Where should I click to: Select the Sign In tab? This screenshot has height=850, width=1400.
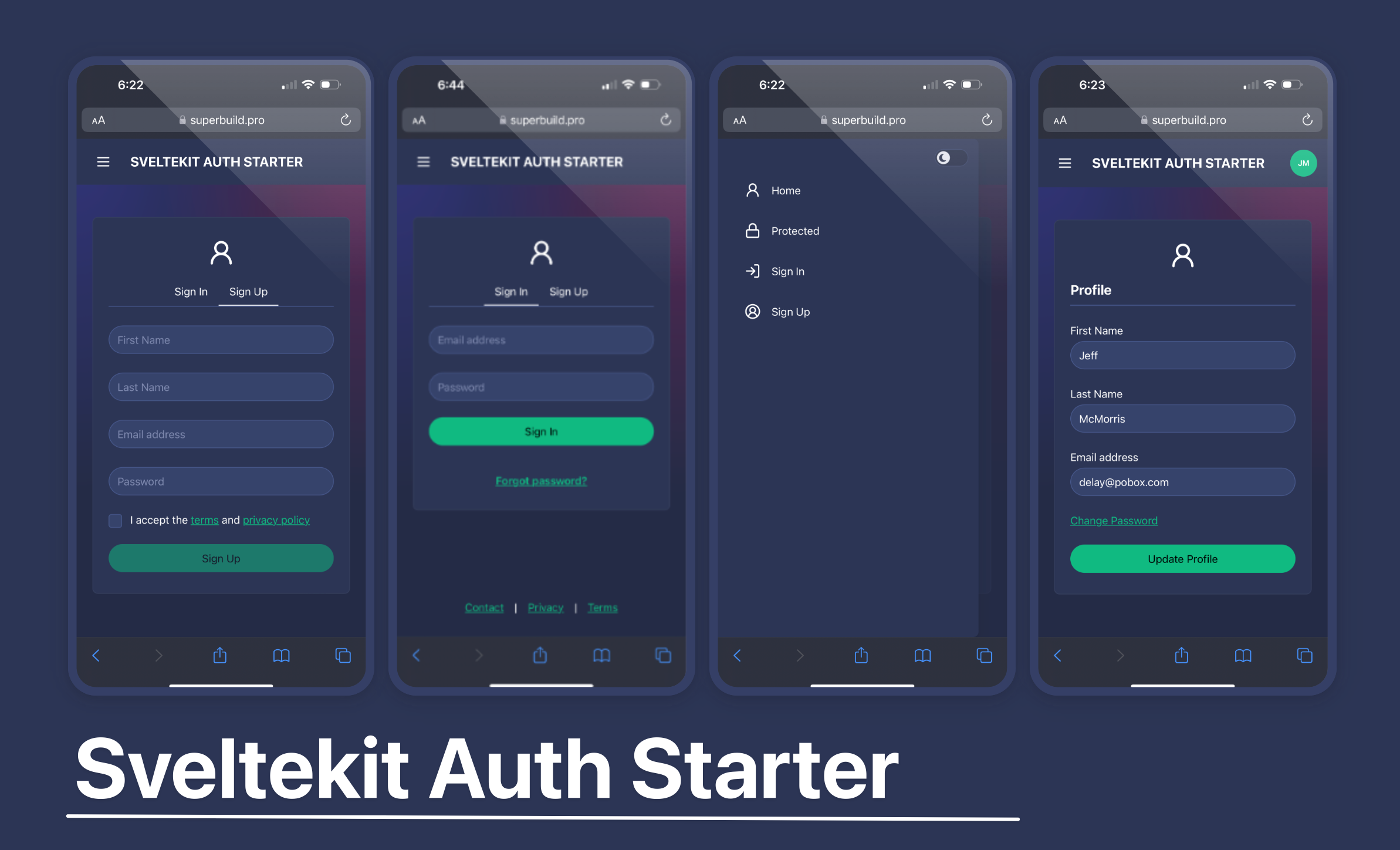click(x=191, y=291)
